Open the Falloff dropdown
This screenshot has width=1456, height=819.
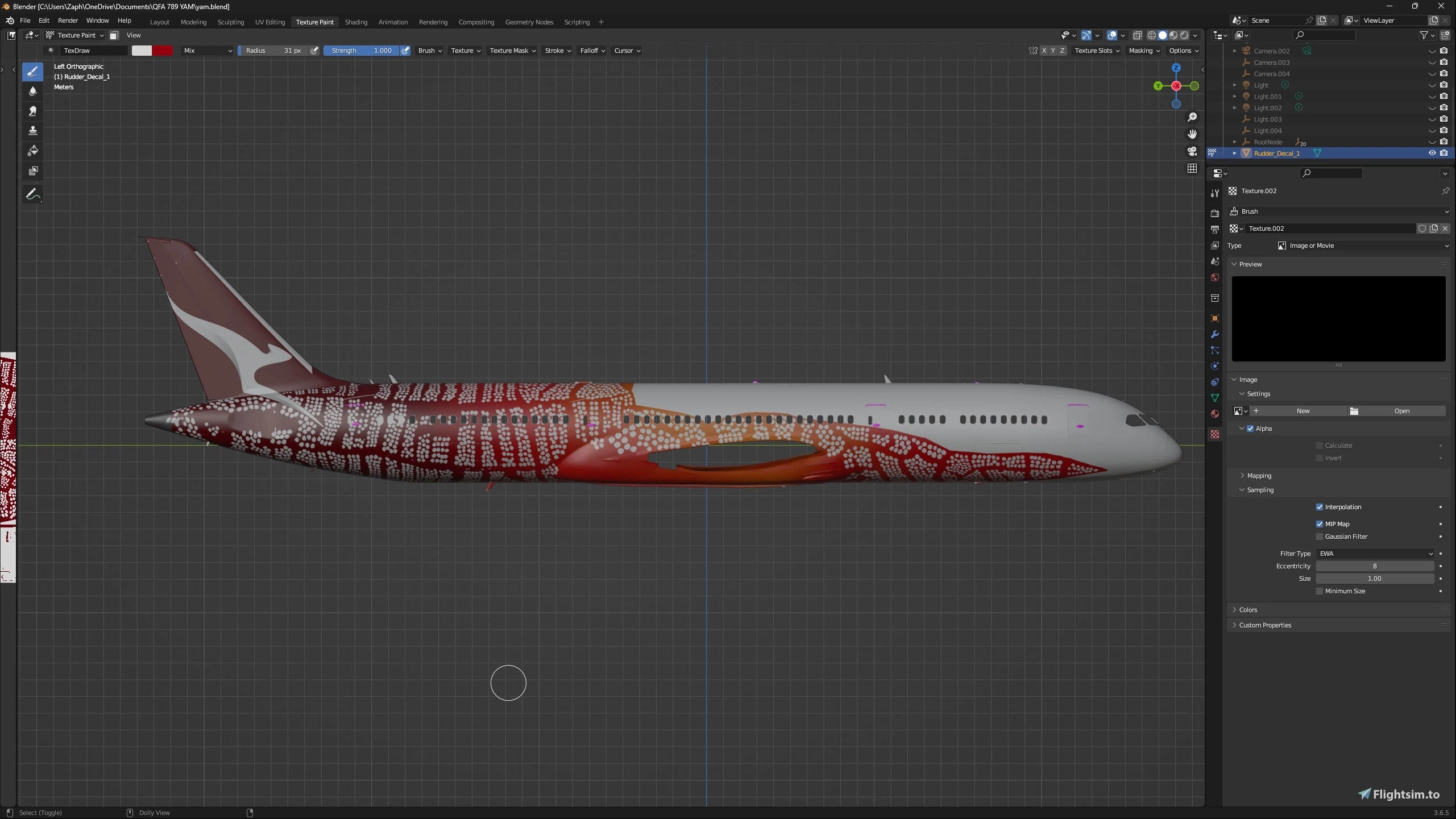[x=592, y=51]
